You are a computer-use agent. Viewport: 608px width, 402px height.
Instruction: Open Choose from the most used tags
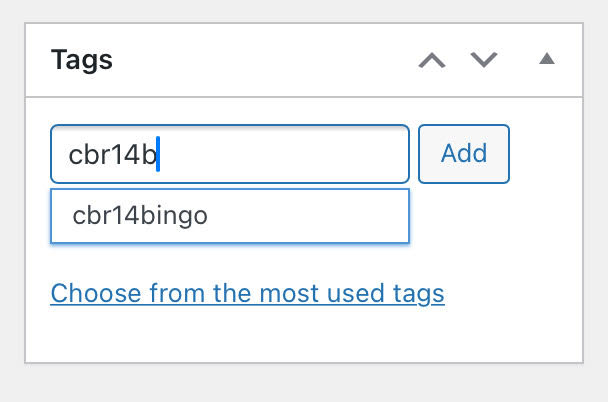click(x=247, y=294)
